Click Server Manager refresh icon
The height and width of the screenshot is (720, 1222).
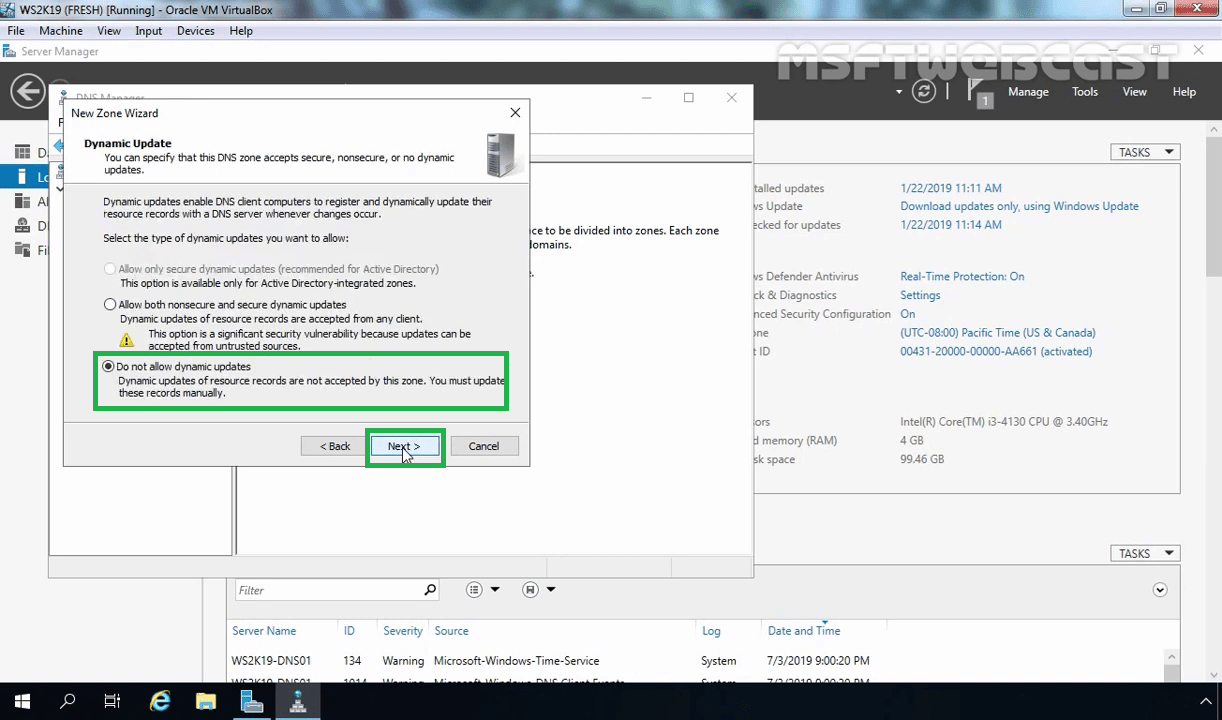point(924,91)
